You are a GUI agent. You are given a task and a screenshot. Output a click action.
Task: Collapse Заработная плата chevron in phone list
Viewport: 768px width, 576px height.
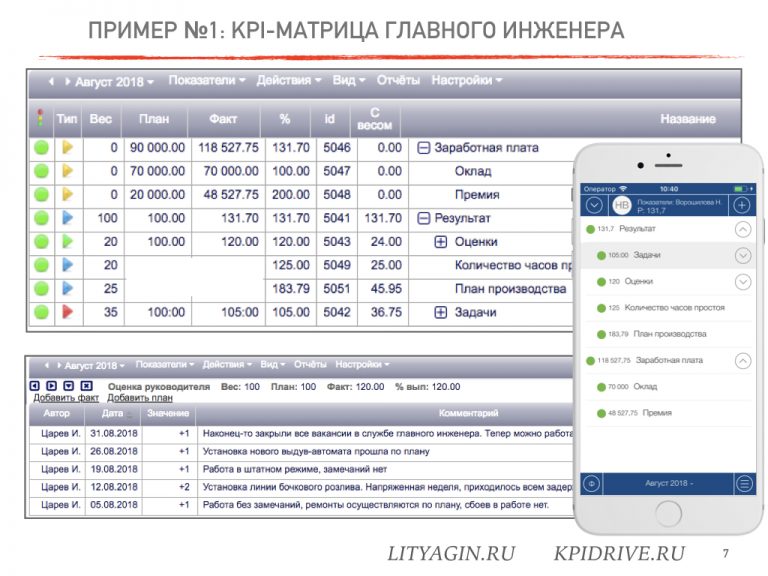[x=743, y=360]
